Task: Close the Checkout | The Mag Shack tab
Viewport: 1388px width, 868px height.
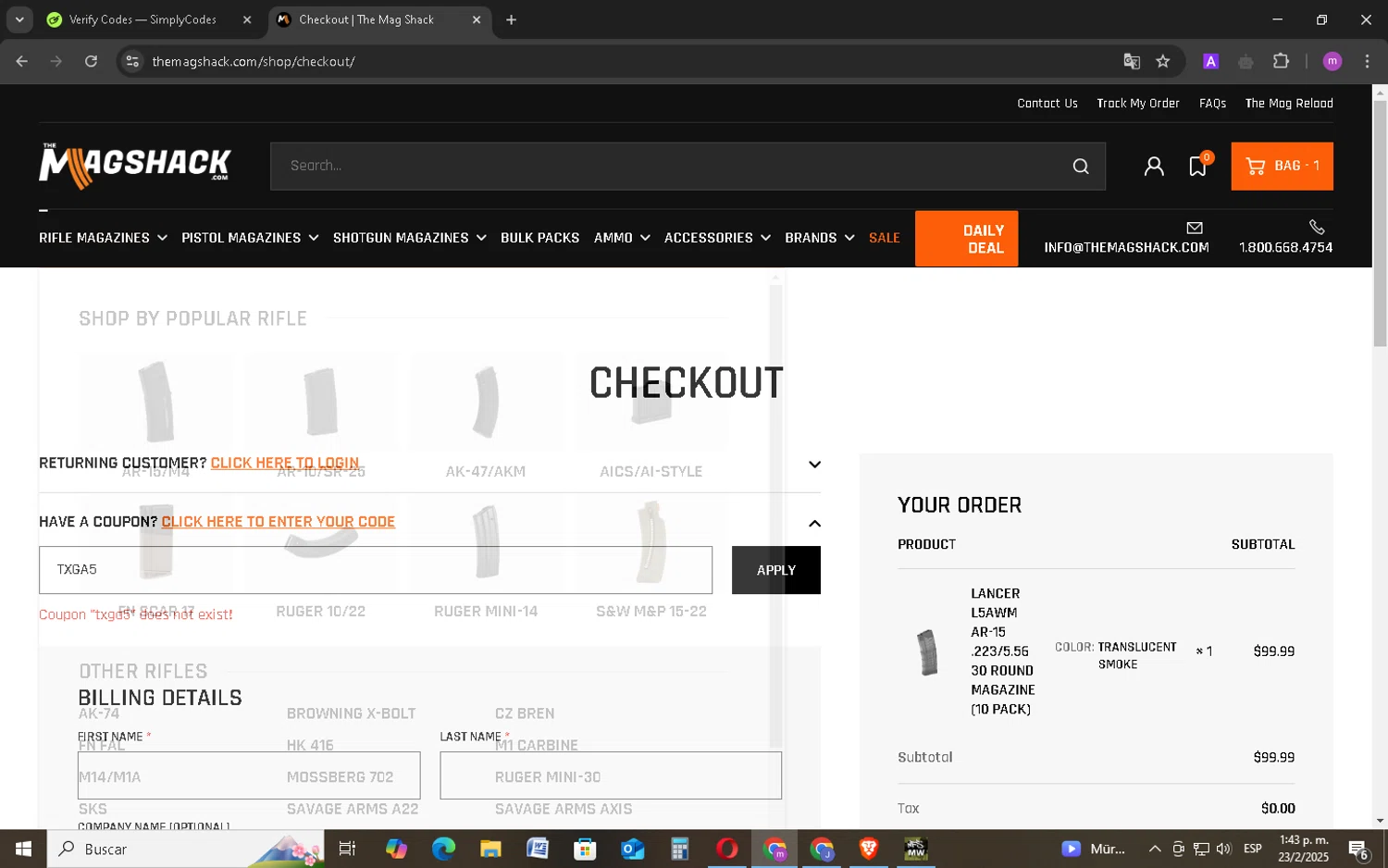Action: click(477, 19)
